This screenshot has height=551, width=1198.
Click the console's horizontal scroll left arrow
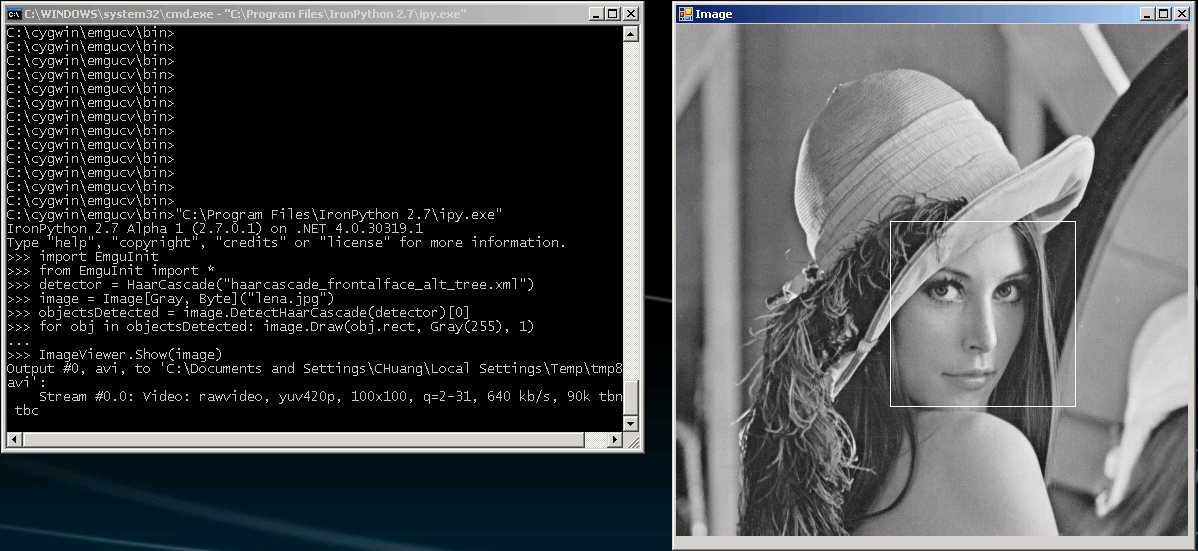(x=14, y=439)
